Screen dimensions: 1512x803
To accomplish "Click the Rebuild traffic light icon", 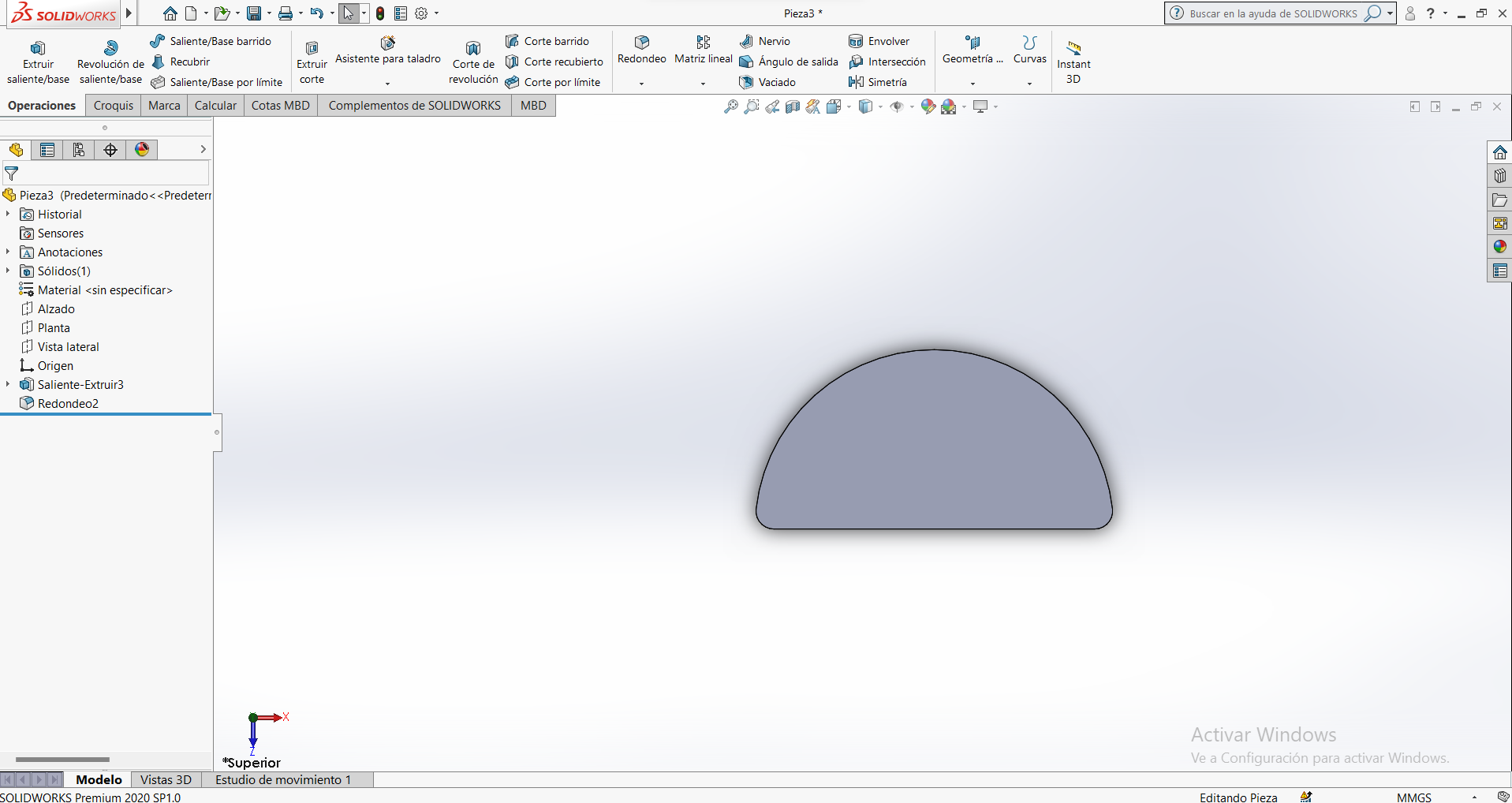I will [380, 13].
